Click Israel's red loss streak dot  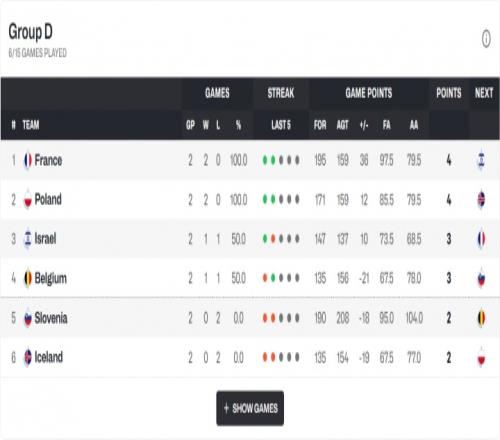click(273, 239)
